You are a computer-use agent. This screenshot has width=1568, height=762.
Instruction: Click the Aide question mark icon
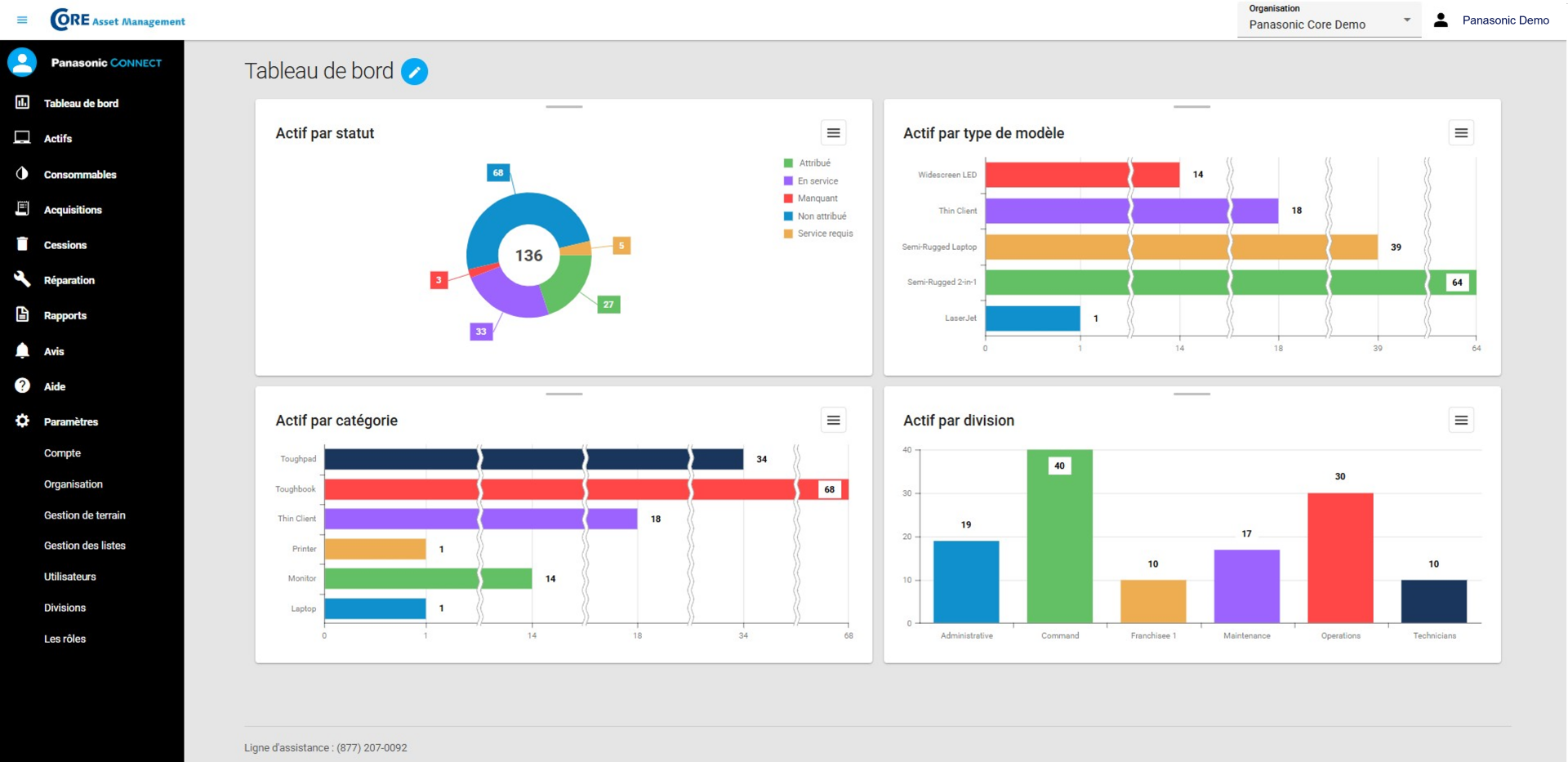click(x=22, y=385)
